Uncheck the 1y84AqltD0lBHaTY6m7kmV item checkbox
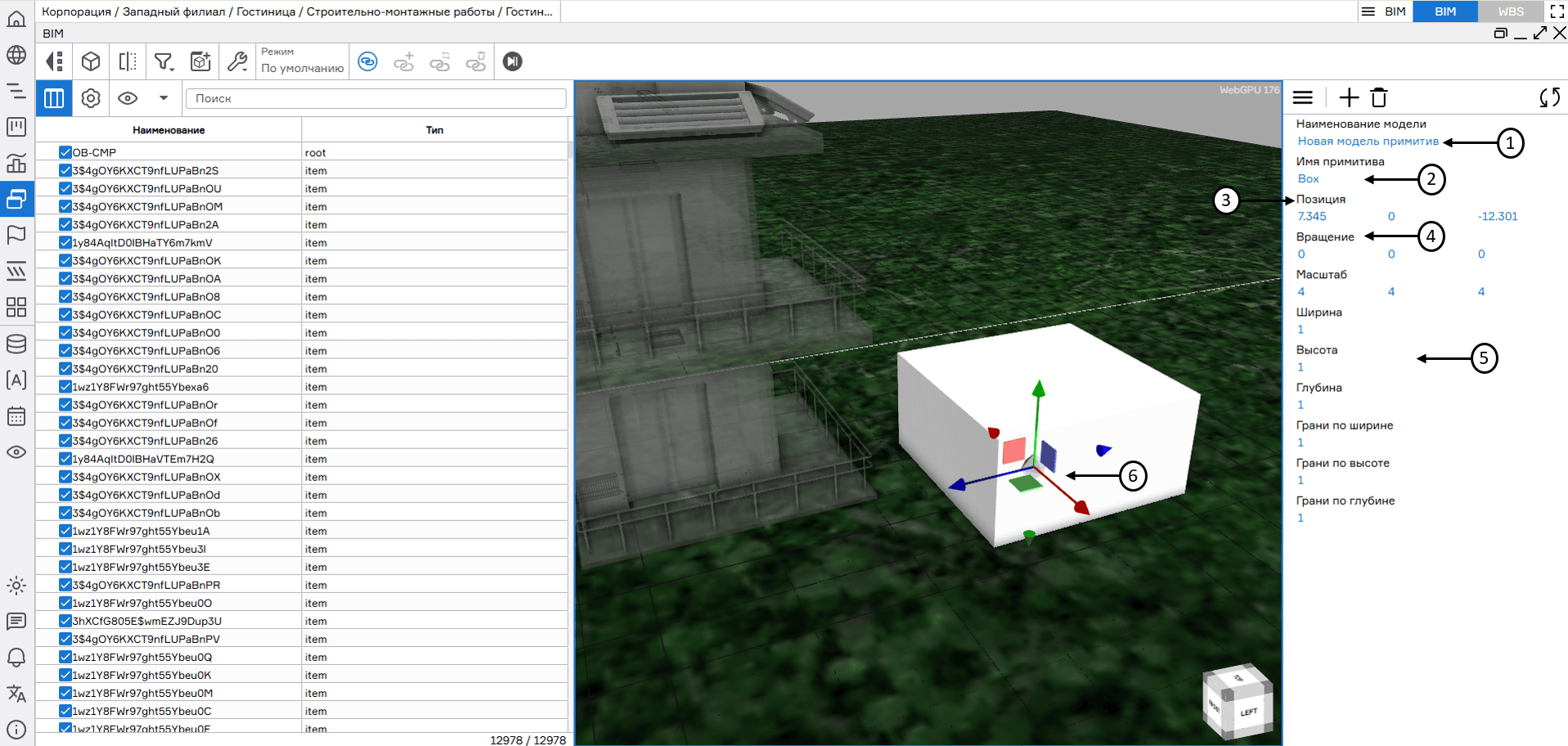 (x=65, y=242)
